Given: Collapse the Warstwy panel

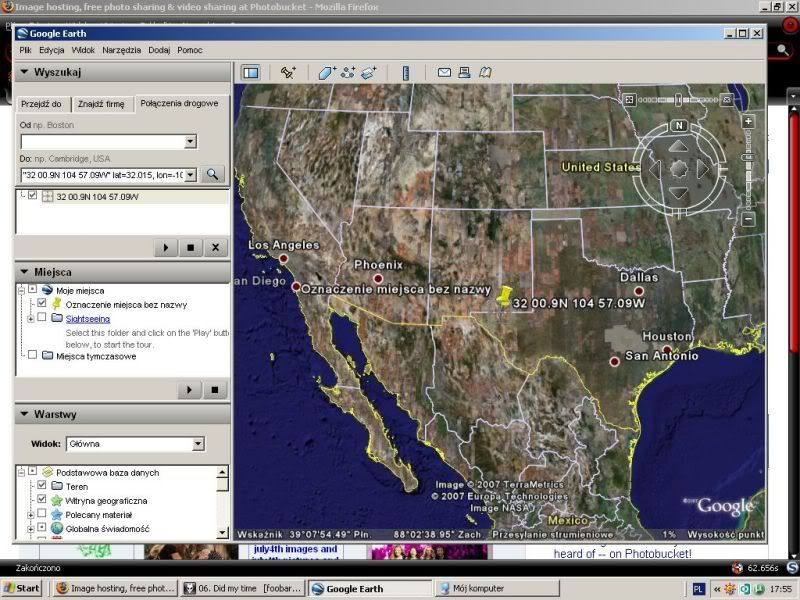Looking at the screenshot, I should point(24,414).
